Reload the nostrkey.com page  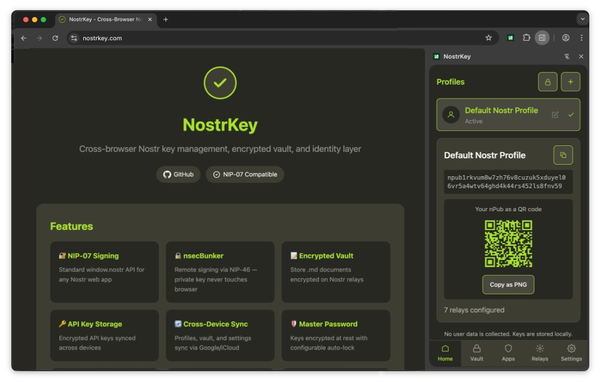point(55,38)
